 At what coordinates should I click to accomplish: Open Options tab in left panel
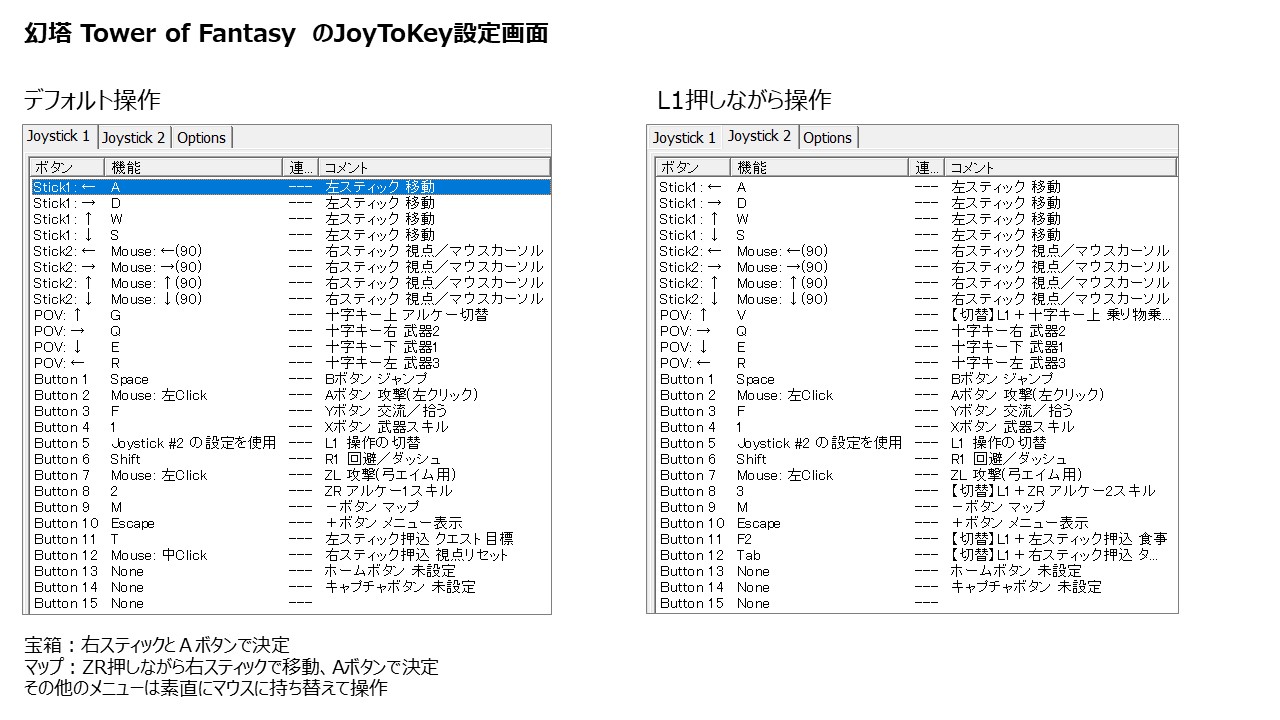(x=201, y=138)
